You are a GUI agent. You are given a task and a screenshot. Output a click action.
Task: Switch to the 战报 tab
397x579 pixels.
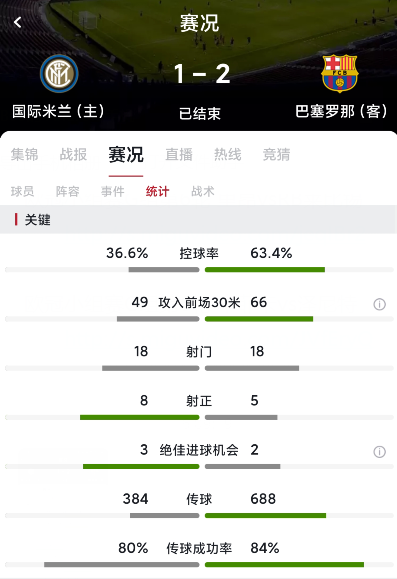point(73,154)
